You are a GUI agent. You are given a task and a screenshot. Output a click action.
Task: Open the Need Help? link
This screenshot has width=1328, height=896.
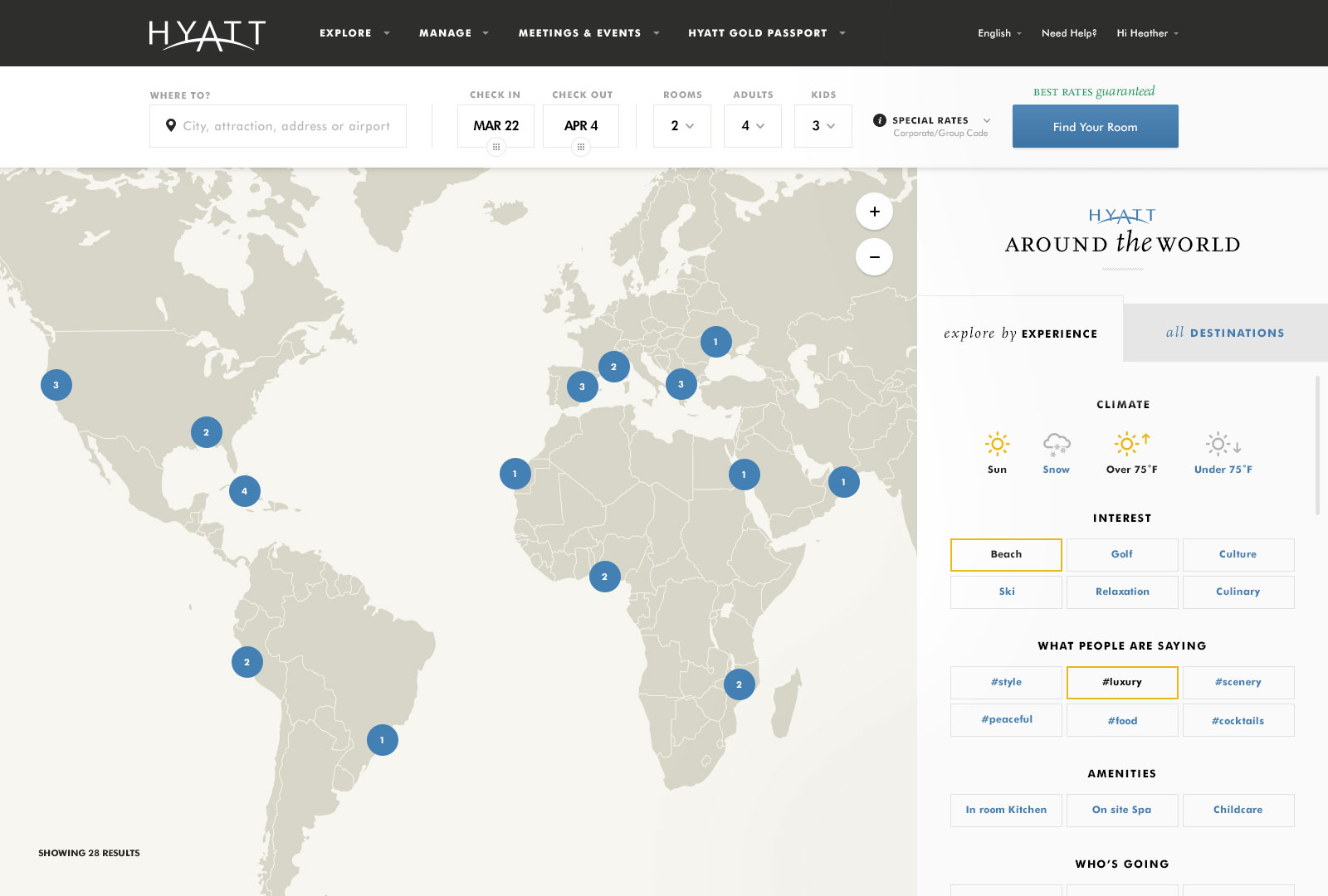tap(1068, 33)
